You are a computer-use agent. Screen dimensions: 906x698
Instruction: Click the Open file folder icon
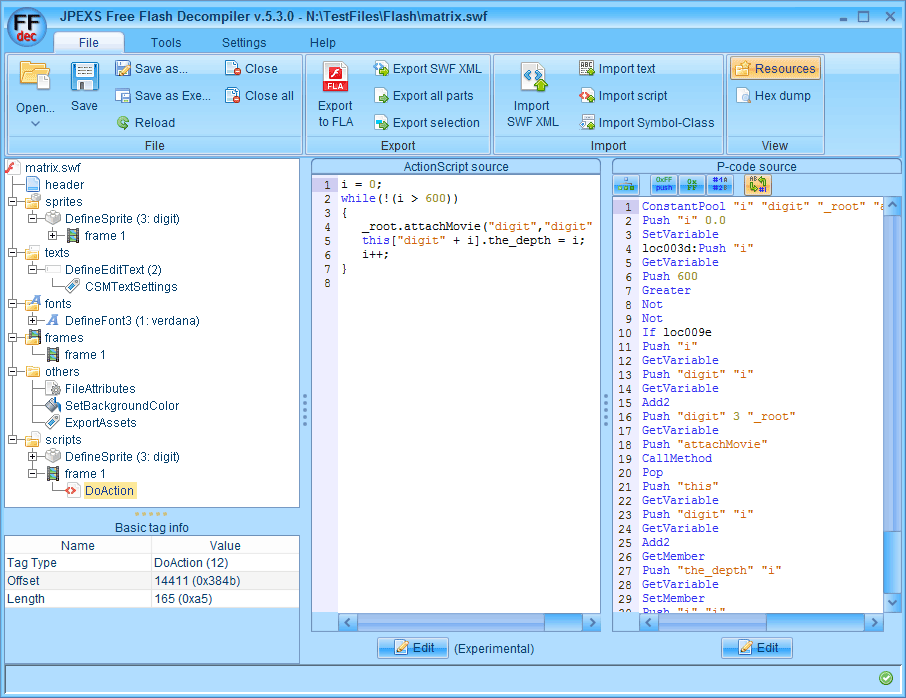coord(35,78)
